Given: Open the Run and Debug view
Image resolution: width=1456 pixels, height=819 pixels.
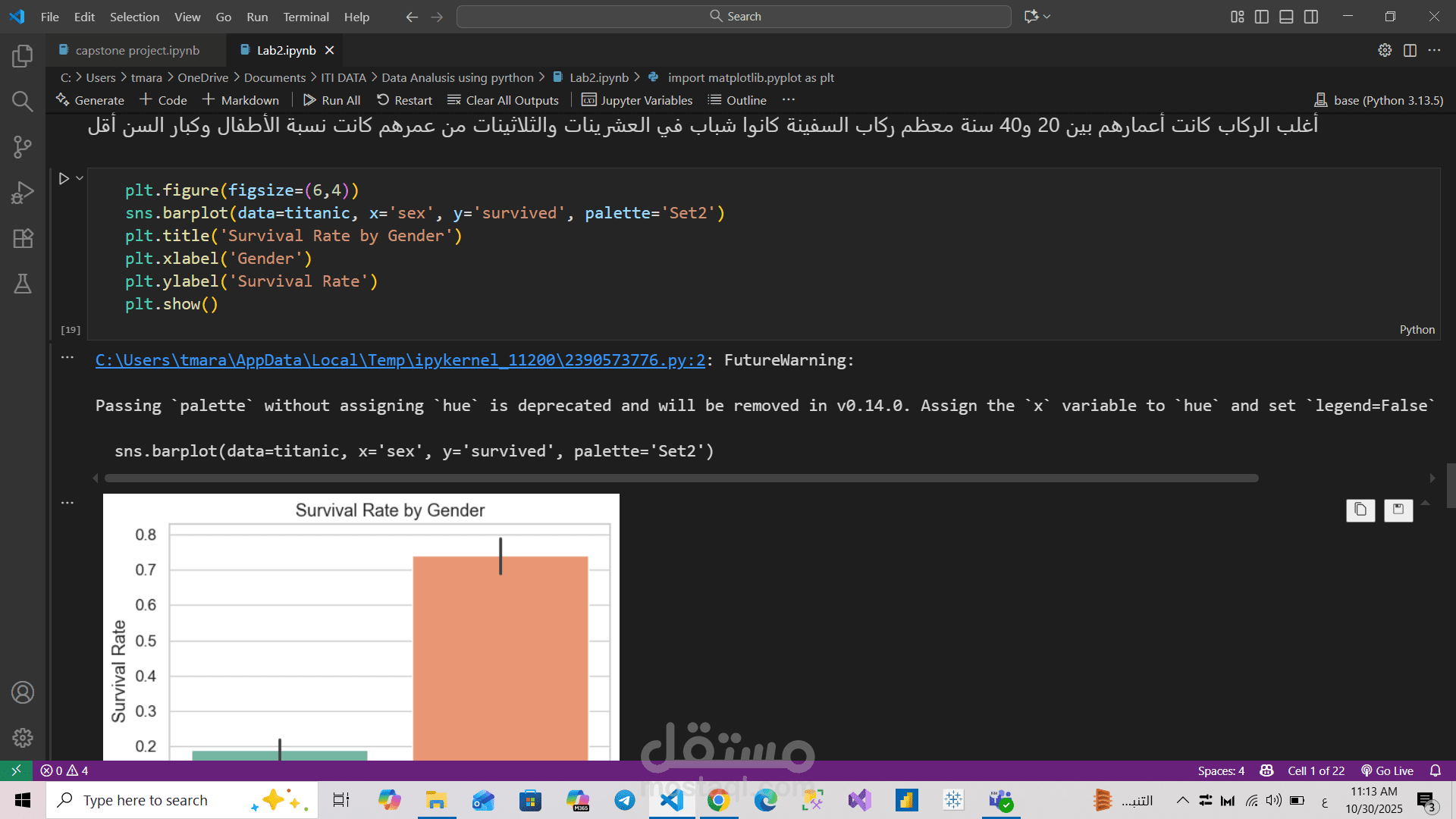Looking at the screenshot, I should pyautogui.click(x=23, y=193).
